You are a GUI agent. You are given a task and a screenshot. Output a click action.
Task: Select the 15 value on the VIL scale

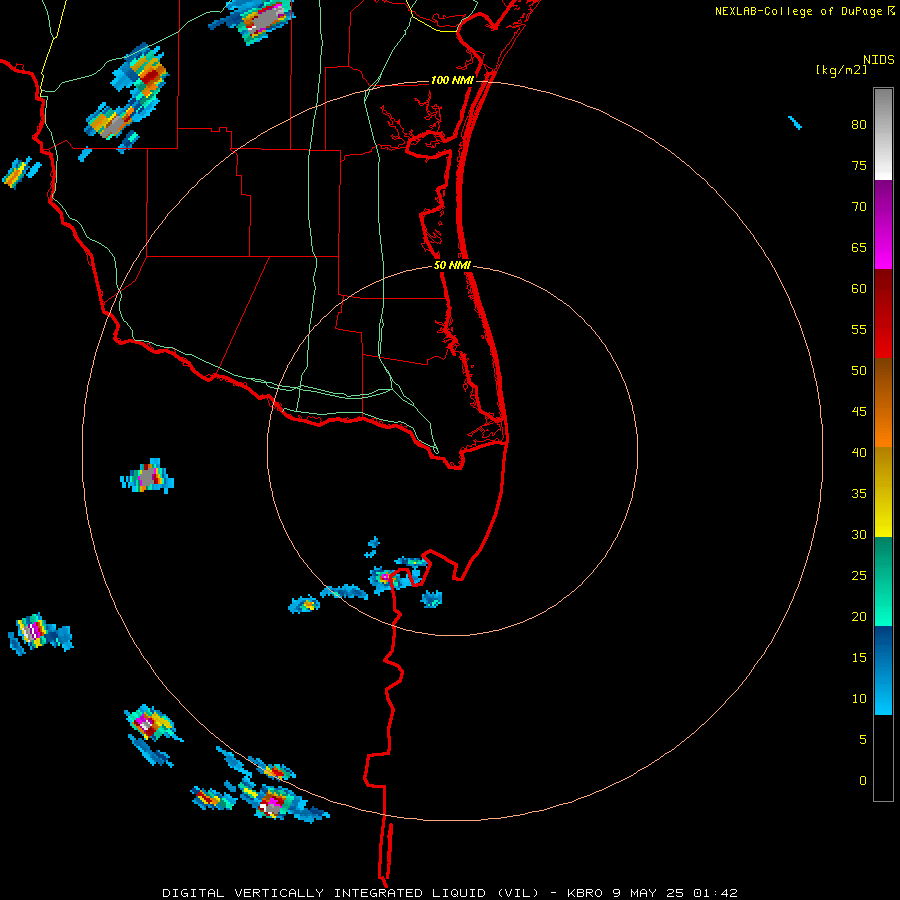[859, 657]
